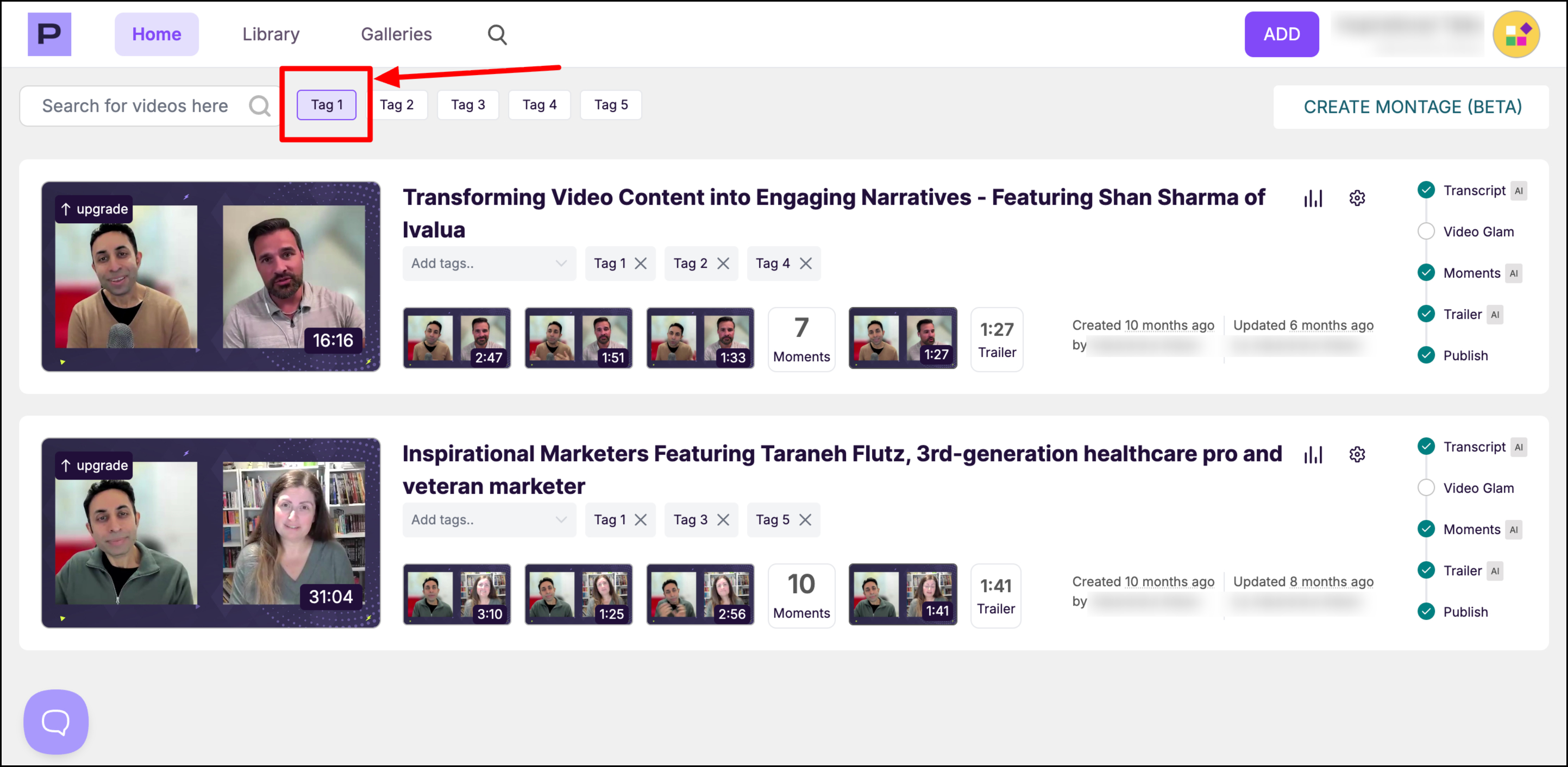Switch to the Library tab
The height and width of the screenshot is (767, 1568).
(271, 34)
